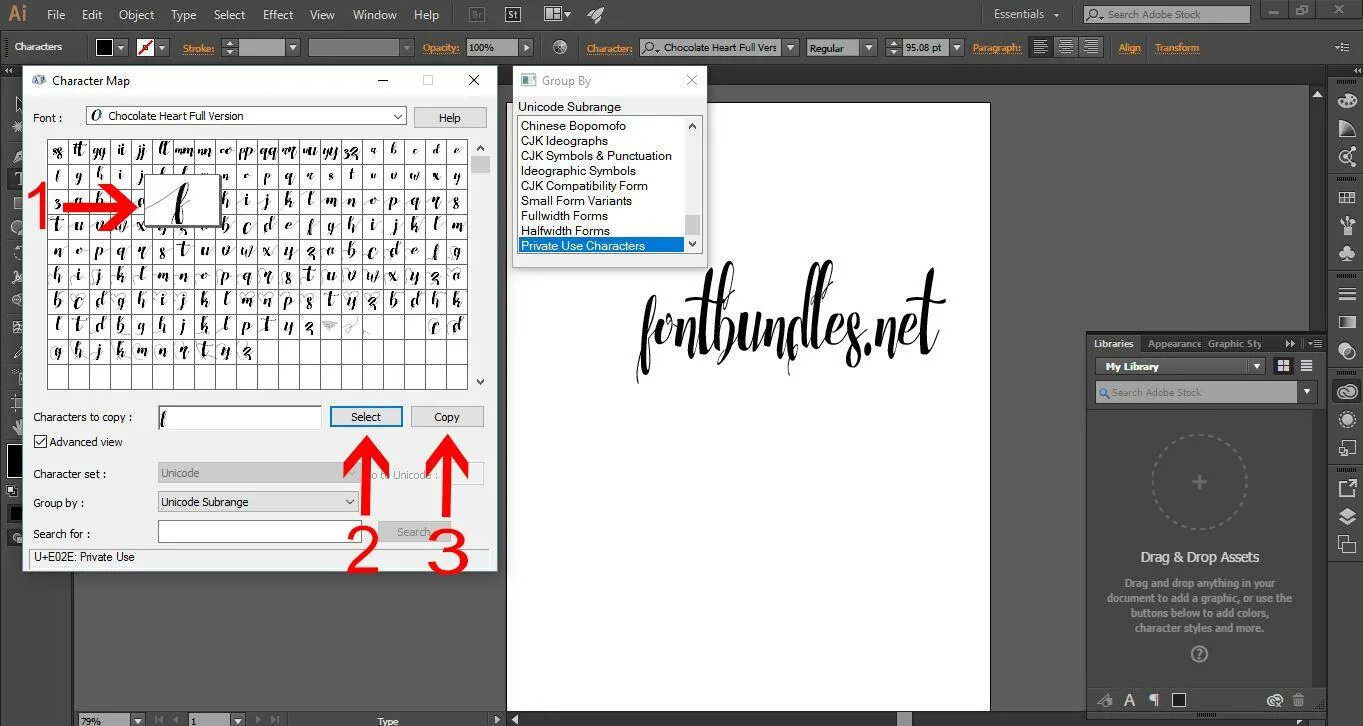Open the font size 95.08 pt dropdown
Viewport: 1363px width, 726px height.
pos(957,48)
